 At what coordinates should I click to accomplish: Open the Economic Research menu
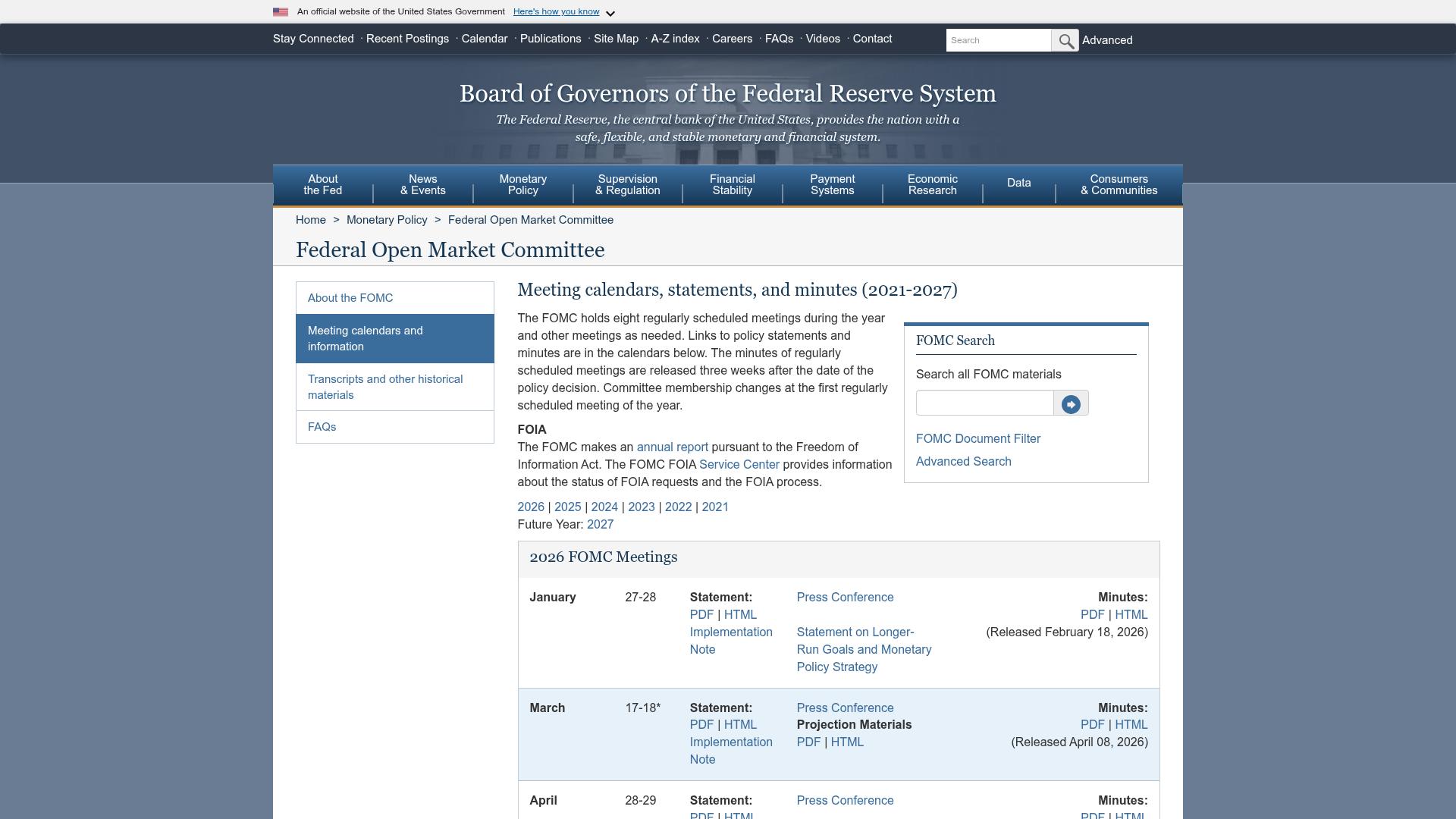pos(933,185)
